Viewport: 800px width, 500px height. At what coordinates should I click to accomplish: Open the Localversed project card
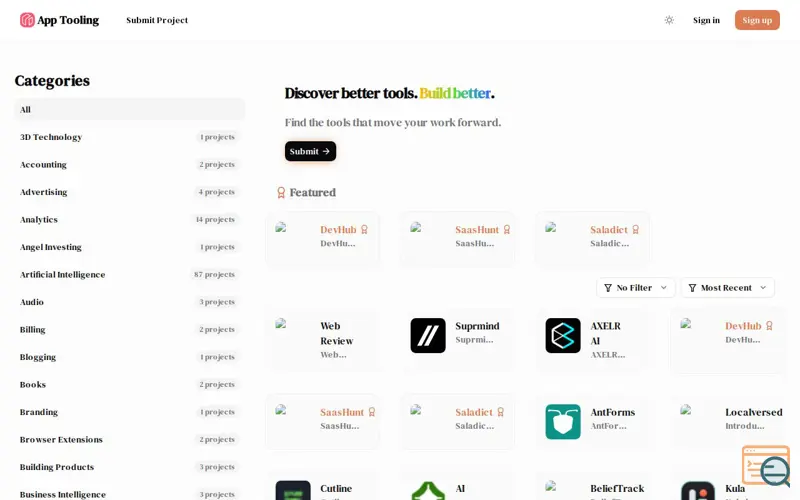click(728, 422)
